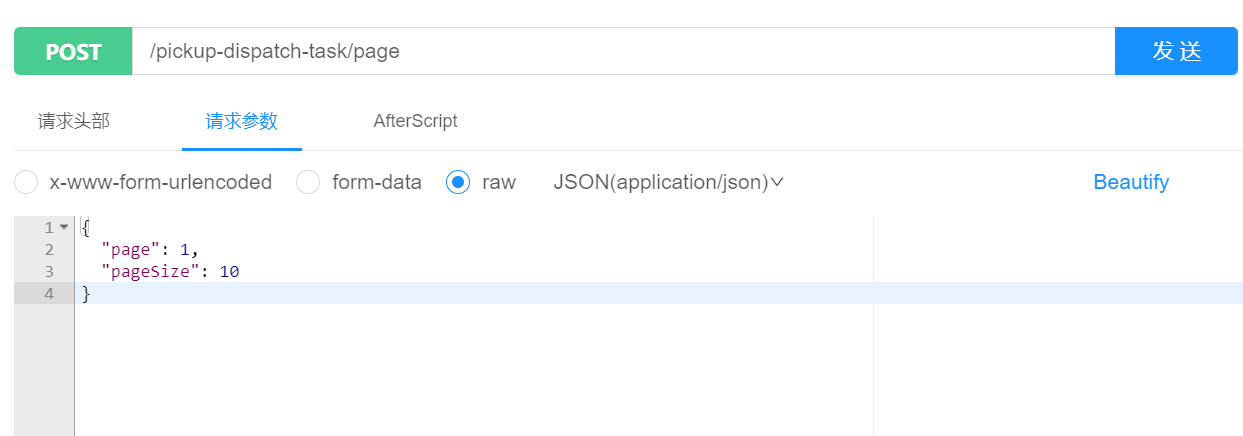The image size is (1243, 436).
Task: Open the POST request method selector
Action: coord(73,51)
